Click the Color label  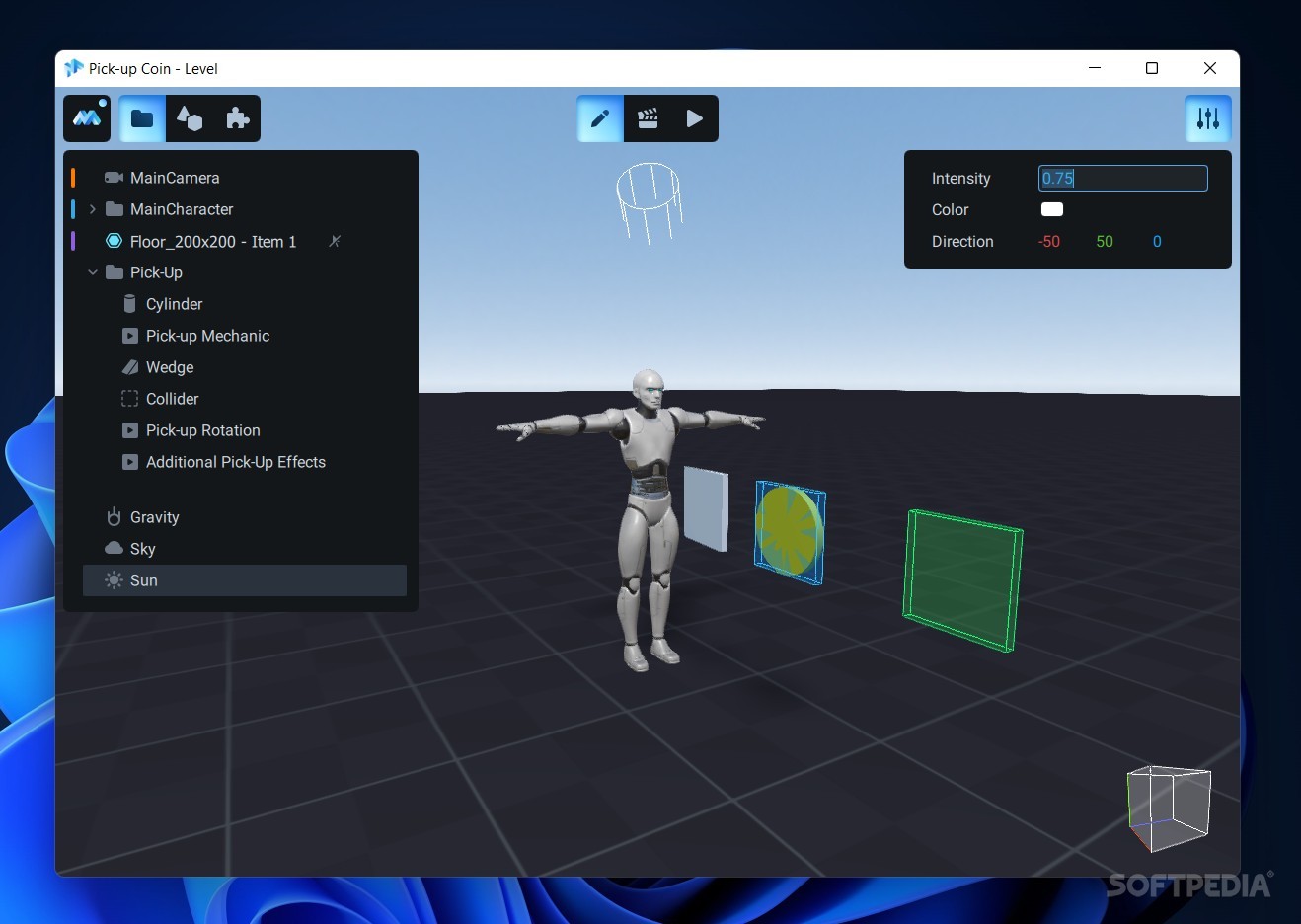pyautogui.click(x=950, y=209)
